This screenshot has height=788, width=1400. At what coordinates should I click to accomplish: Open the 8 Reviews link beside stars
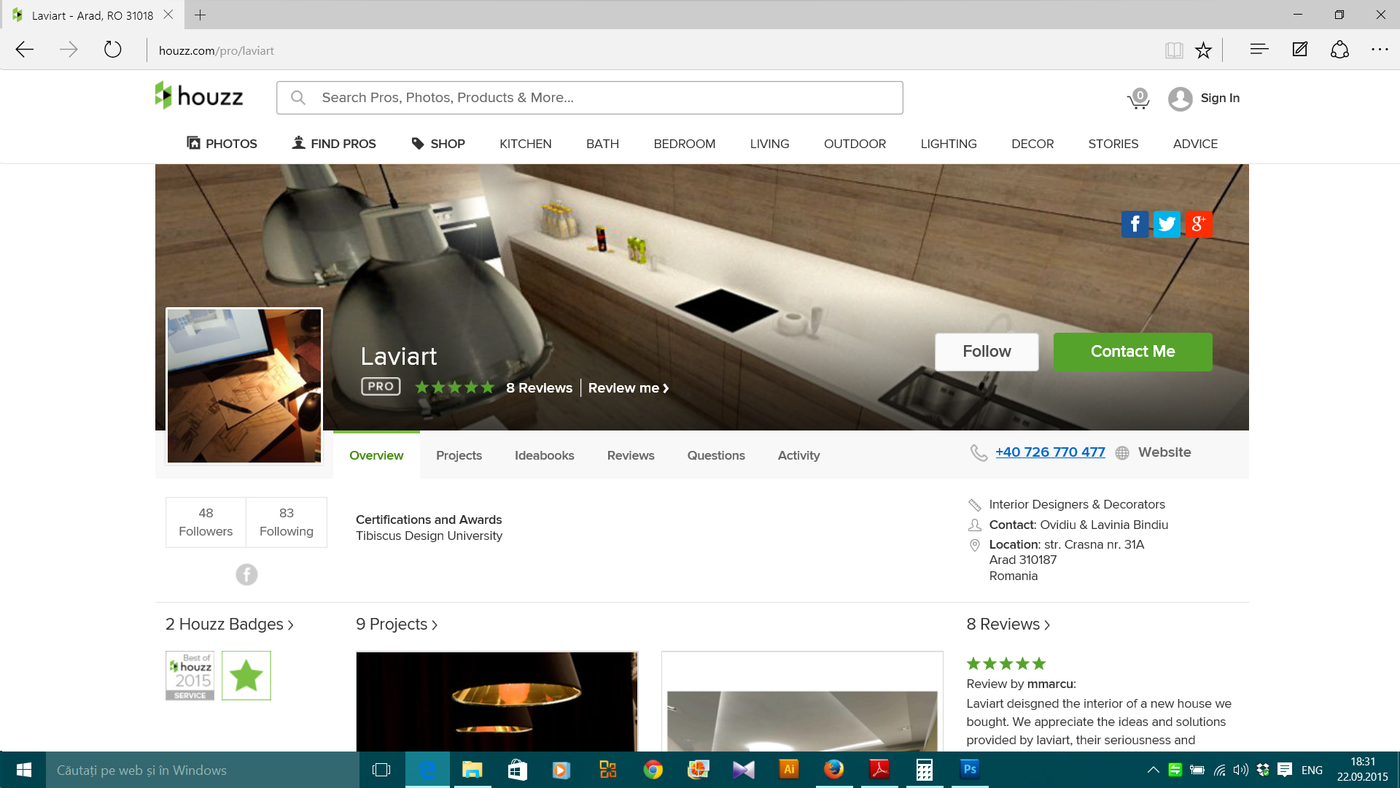(539, 388)
